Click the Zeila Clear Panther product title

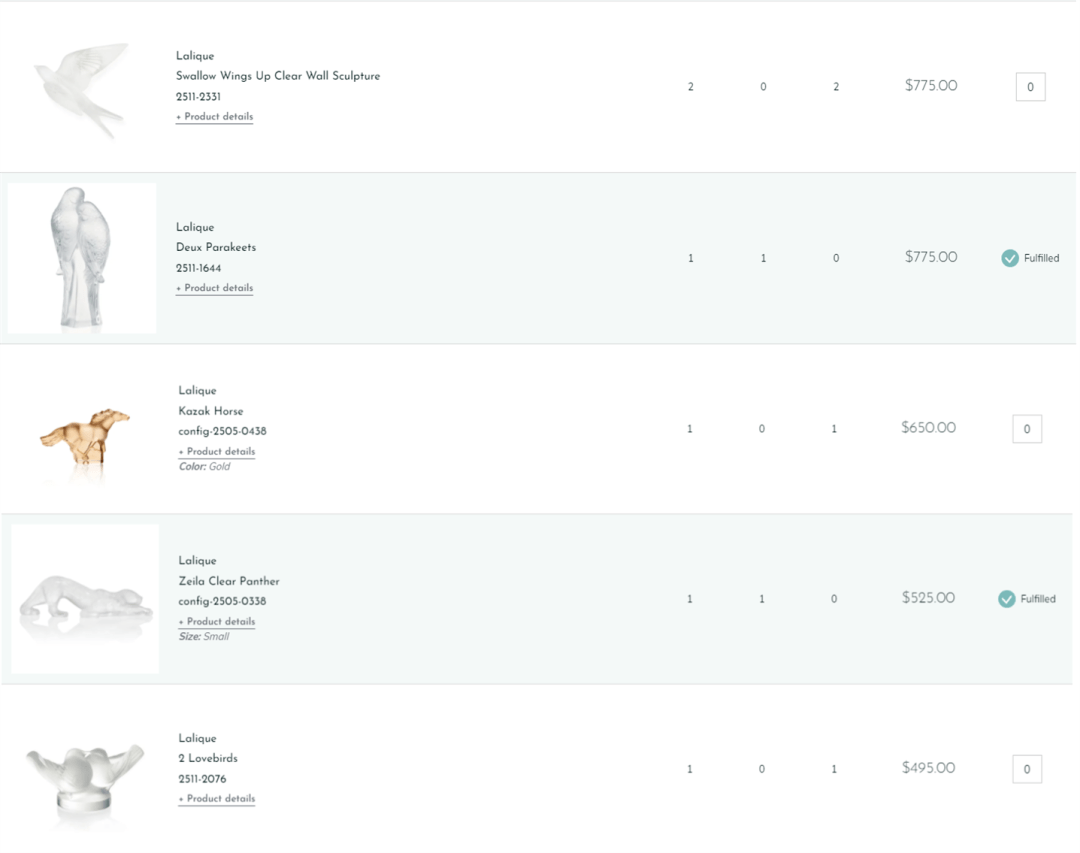(x=229, y=581)
